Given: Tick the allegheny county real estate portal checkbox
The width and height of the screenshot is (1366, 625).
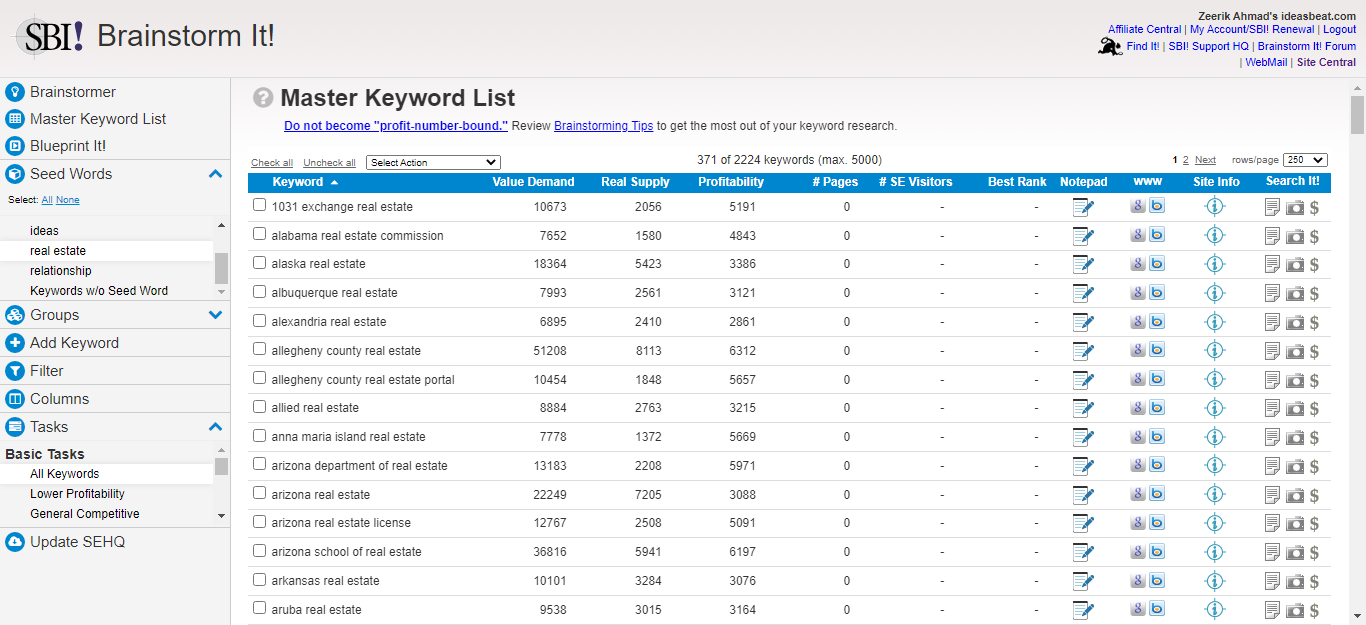Looking at the screenshot, I should pos(260,378).
